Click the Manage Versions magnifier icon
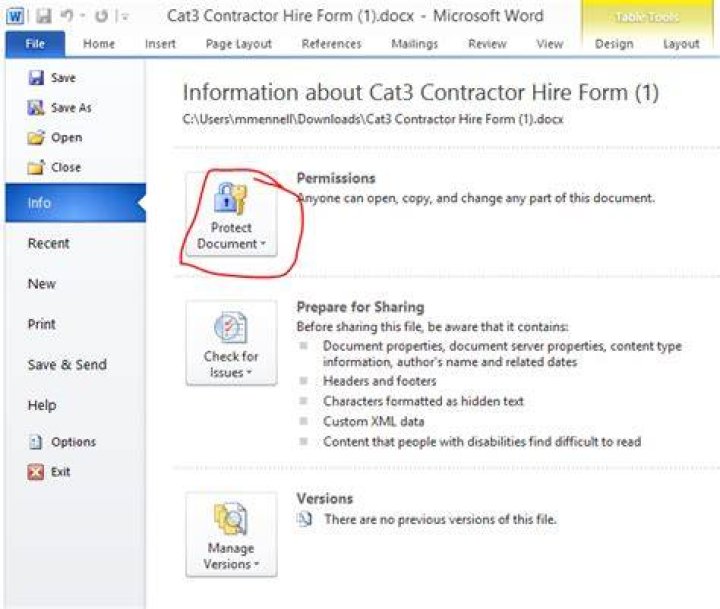 coord(231,519)
